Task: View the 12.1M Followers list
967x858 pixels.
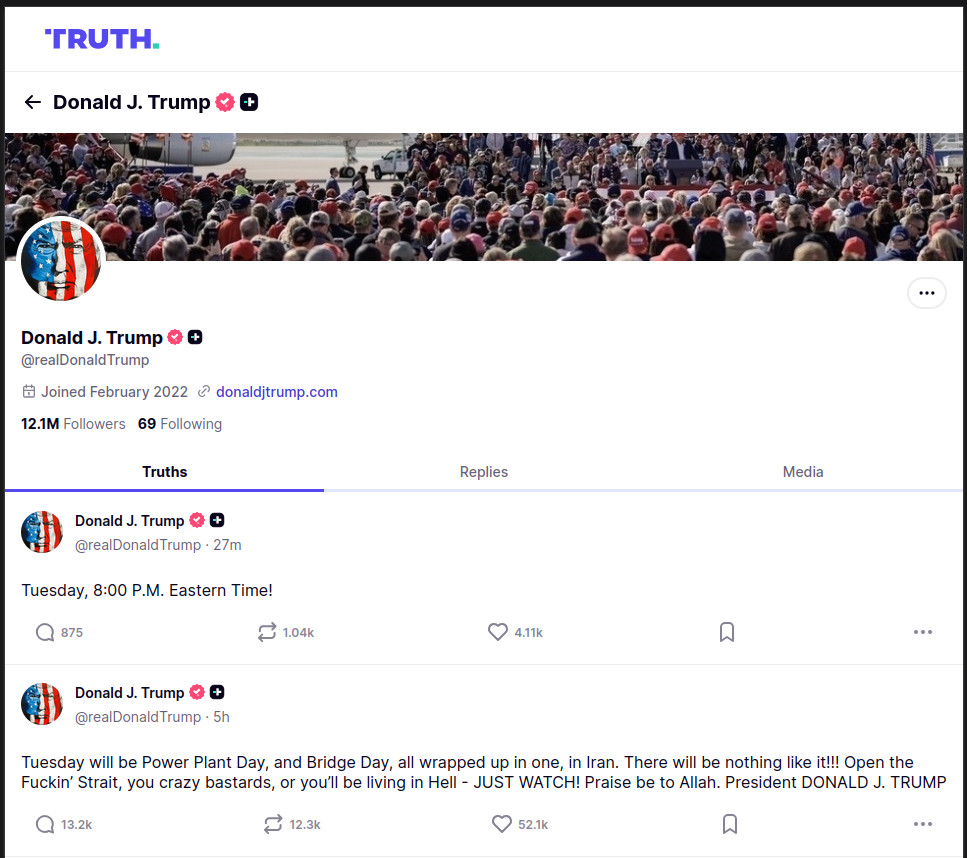Action: point(73,424)
